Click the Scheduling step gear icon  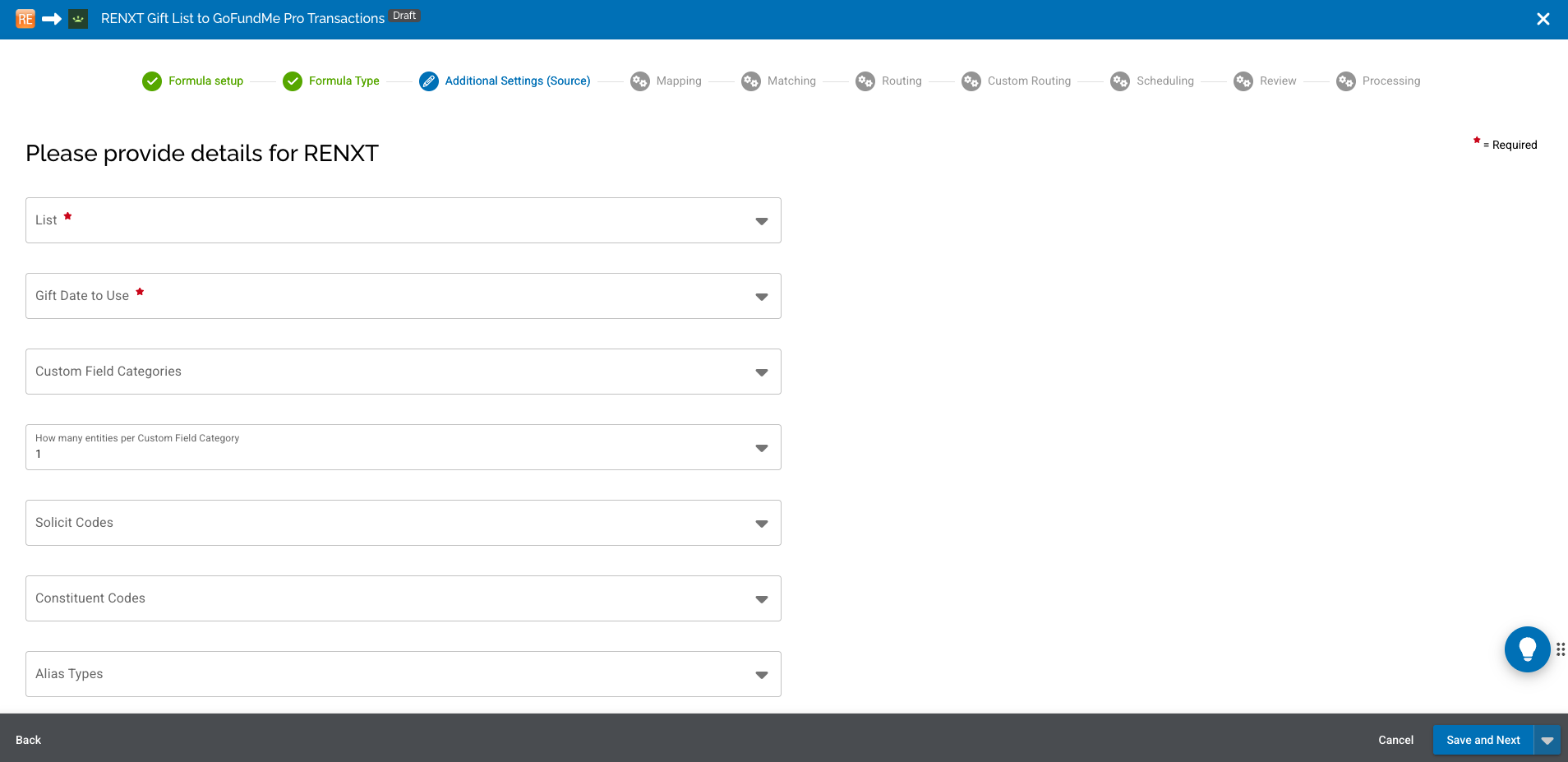[x=1120, y=81]
